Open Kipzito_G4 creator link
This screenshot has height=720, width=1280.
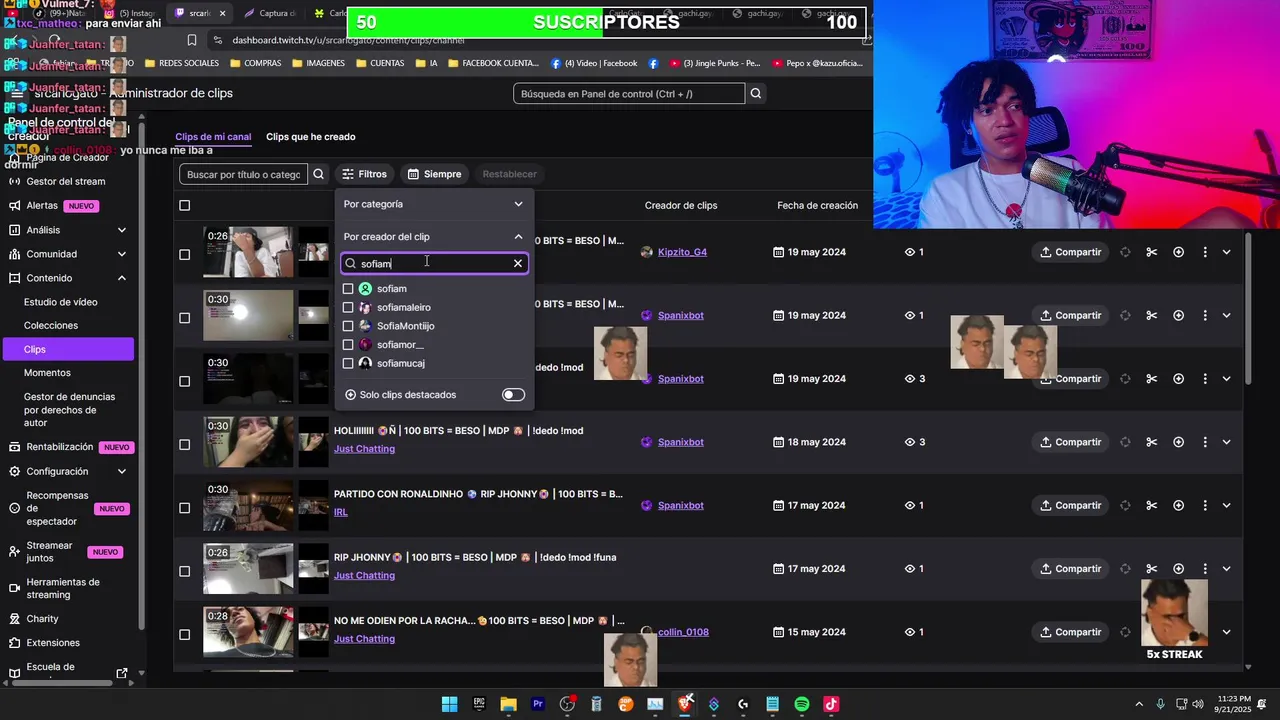(x=682, y=252)
